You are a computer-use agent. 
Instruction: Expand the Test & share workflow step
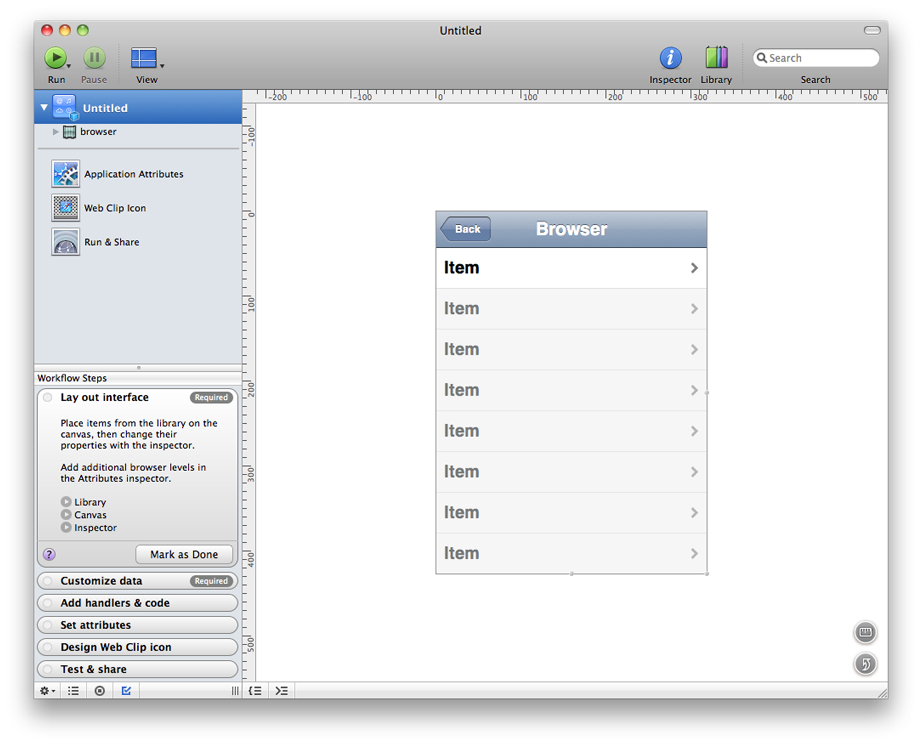[138, 669]
